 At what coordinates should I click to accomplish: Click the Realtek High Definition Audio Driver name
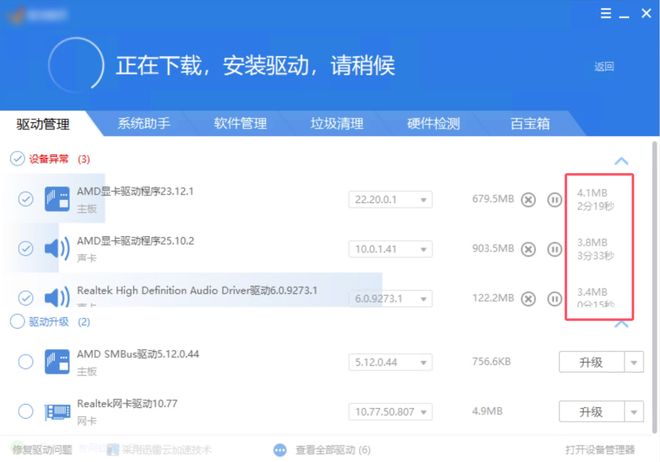coord(197,290)
